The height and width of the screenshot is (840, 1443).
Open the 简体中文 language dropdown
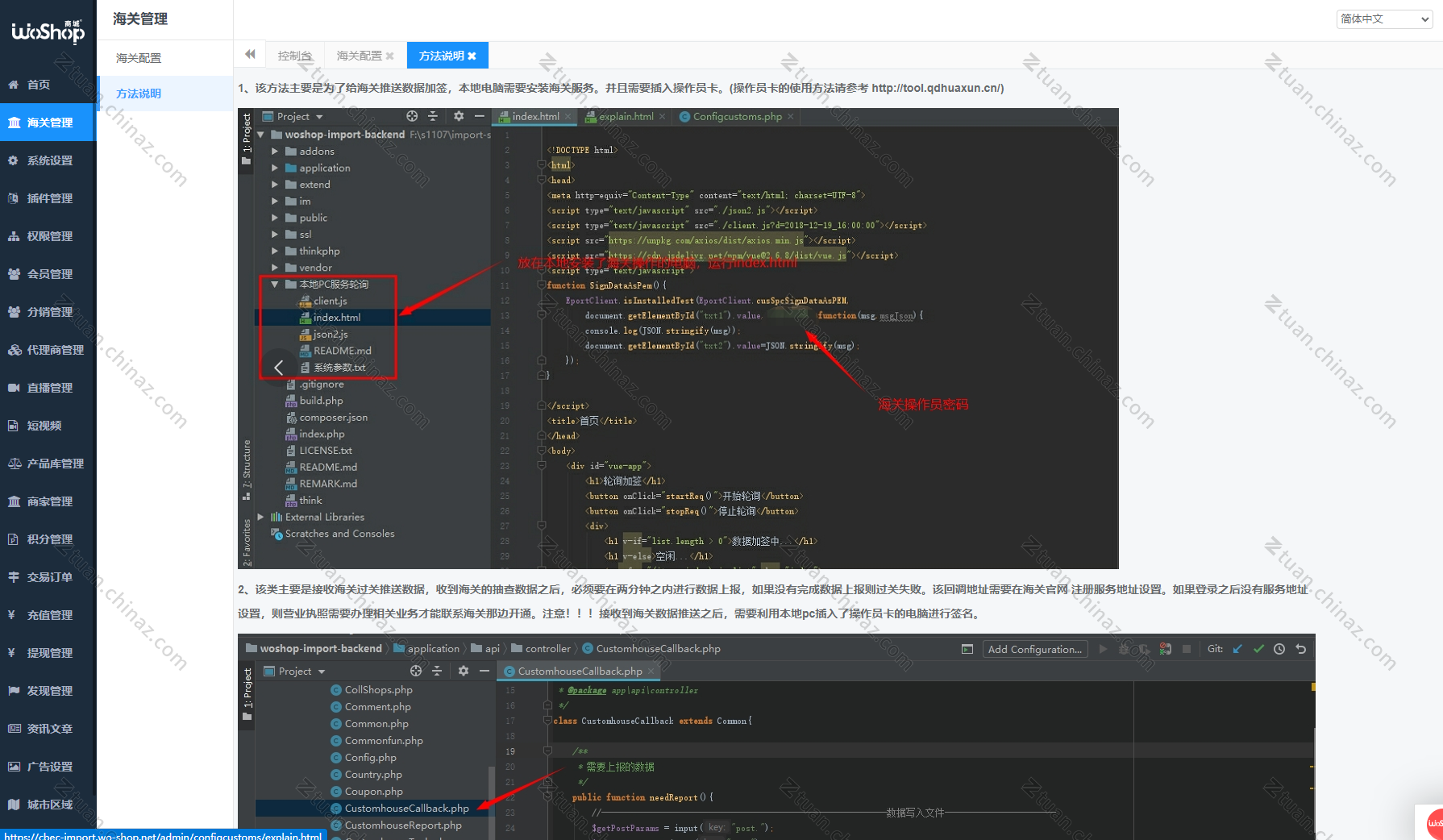pyautogui.click(x=1384, y=19)
